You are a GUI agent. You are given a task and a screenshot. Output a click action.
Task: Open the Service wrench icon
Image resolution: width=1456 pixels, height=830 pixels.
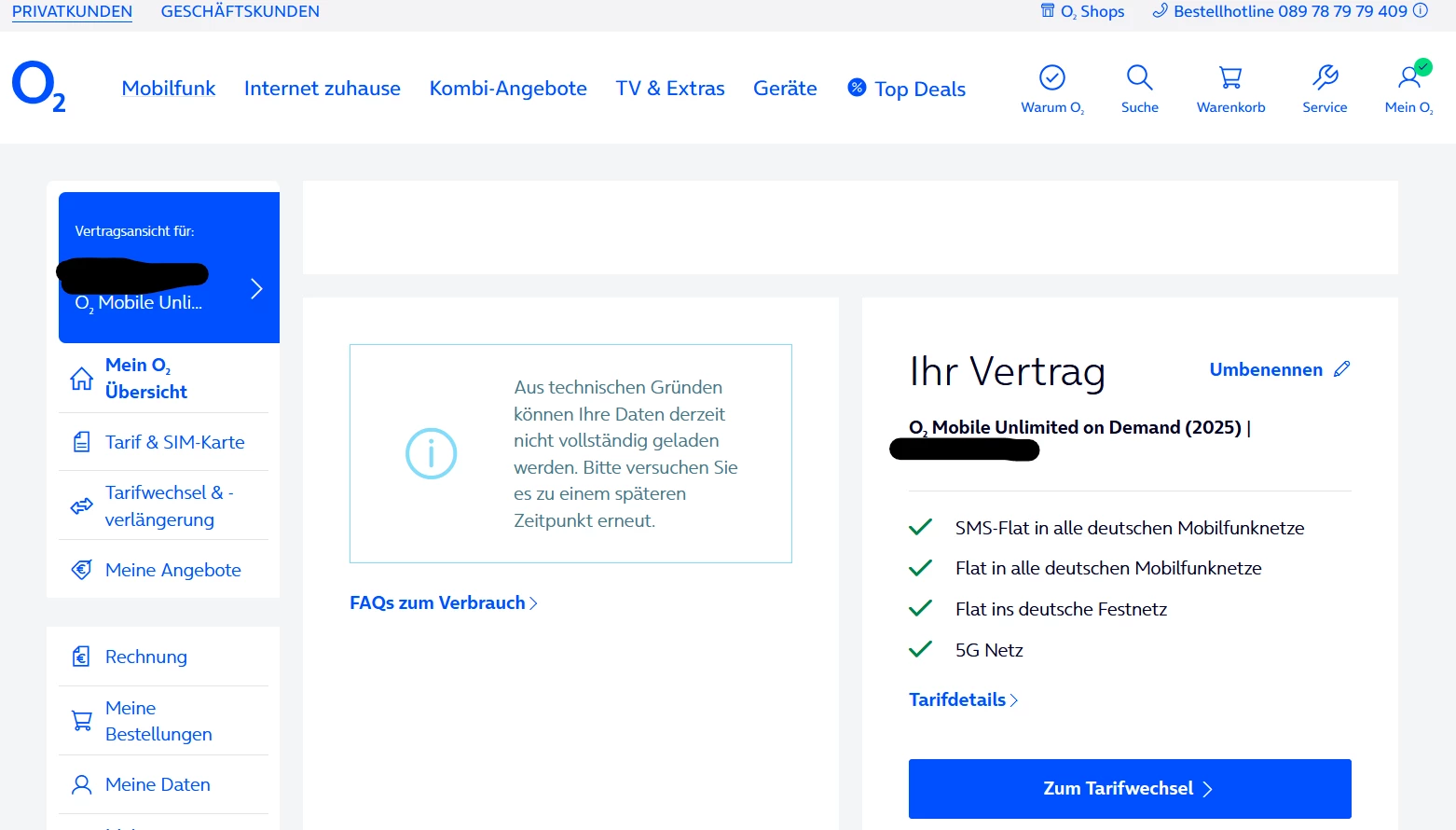click(1325, 77)
